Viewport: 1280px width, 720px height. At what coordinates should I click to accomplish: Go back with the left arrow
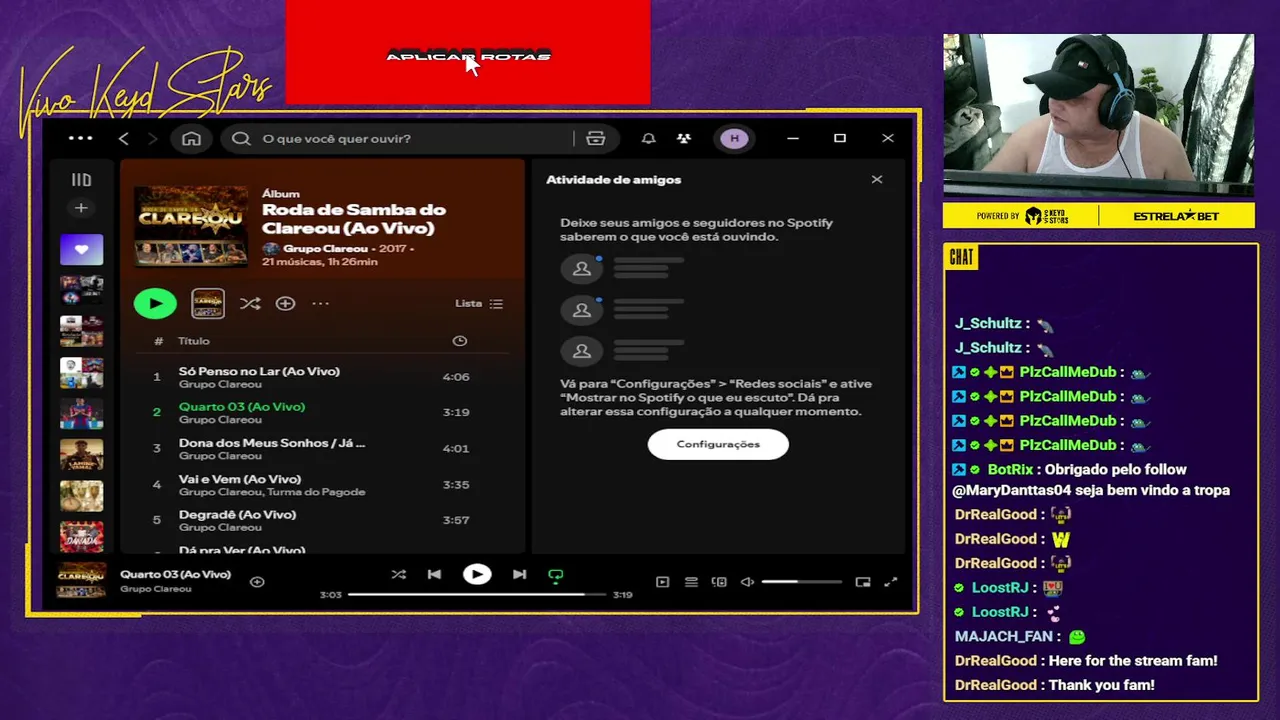pos(124,139)
